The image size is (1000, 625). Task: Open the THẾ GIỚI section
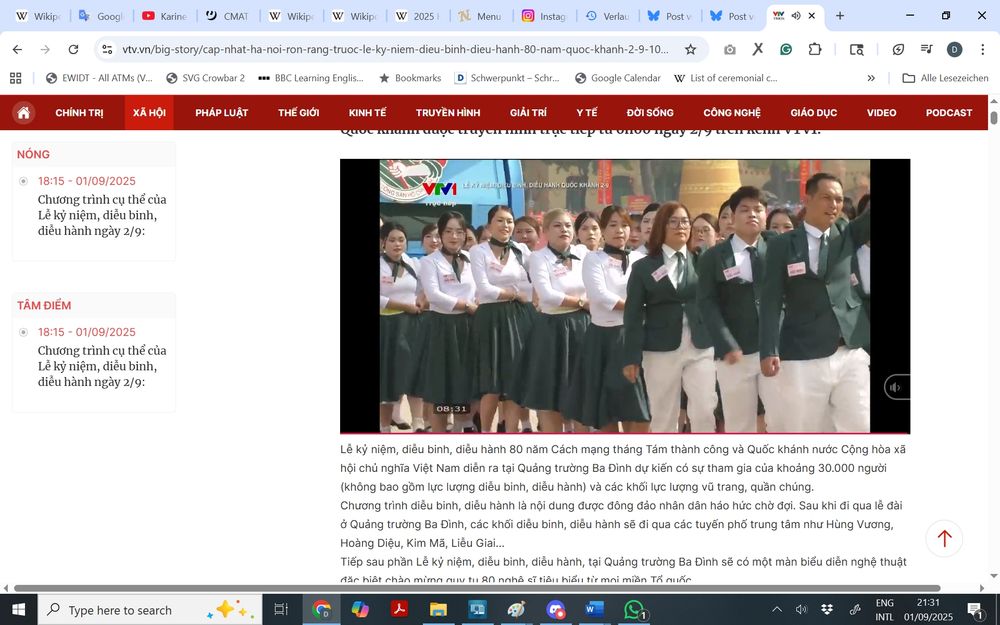(x=298, y=113)
